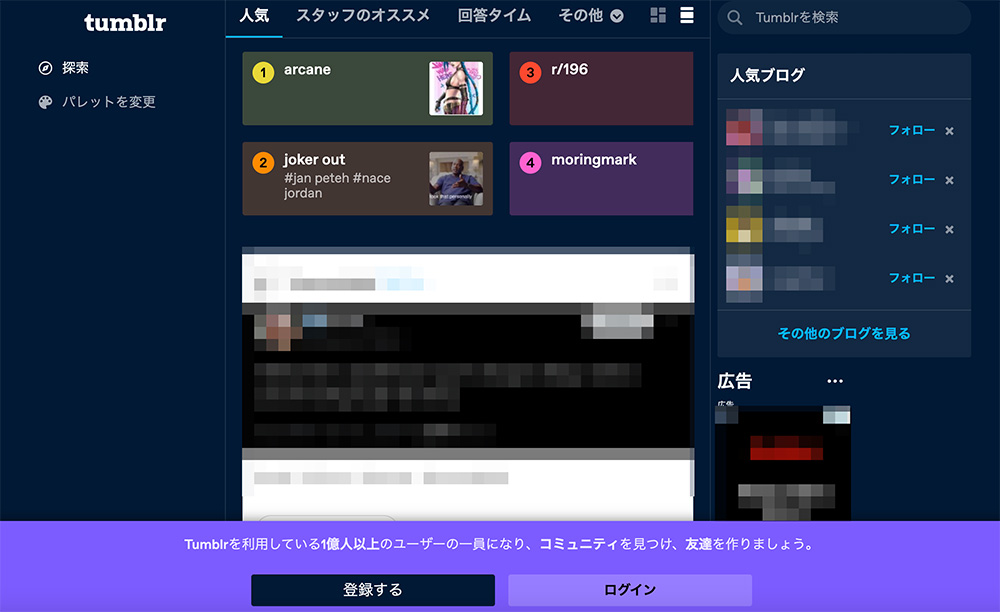The image size is (1000, 612).
Task: Dismiss the second recommended blog
Action: coord(950,180)
